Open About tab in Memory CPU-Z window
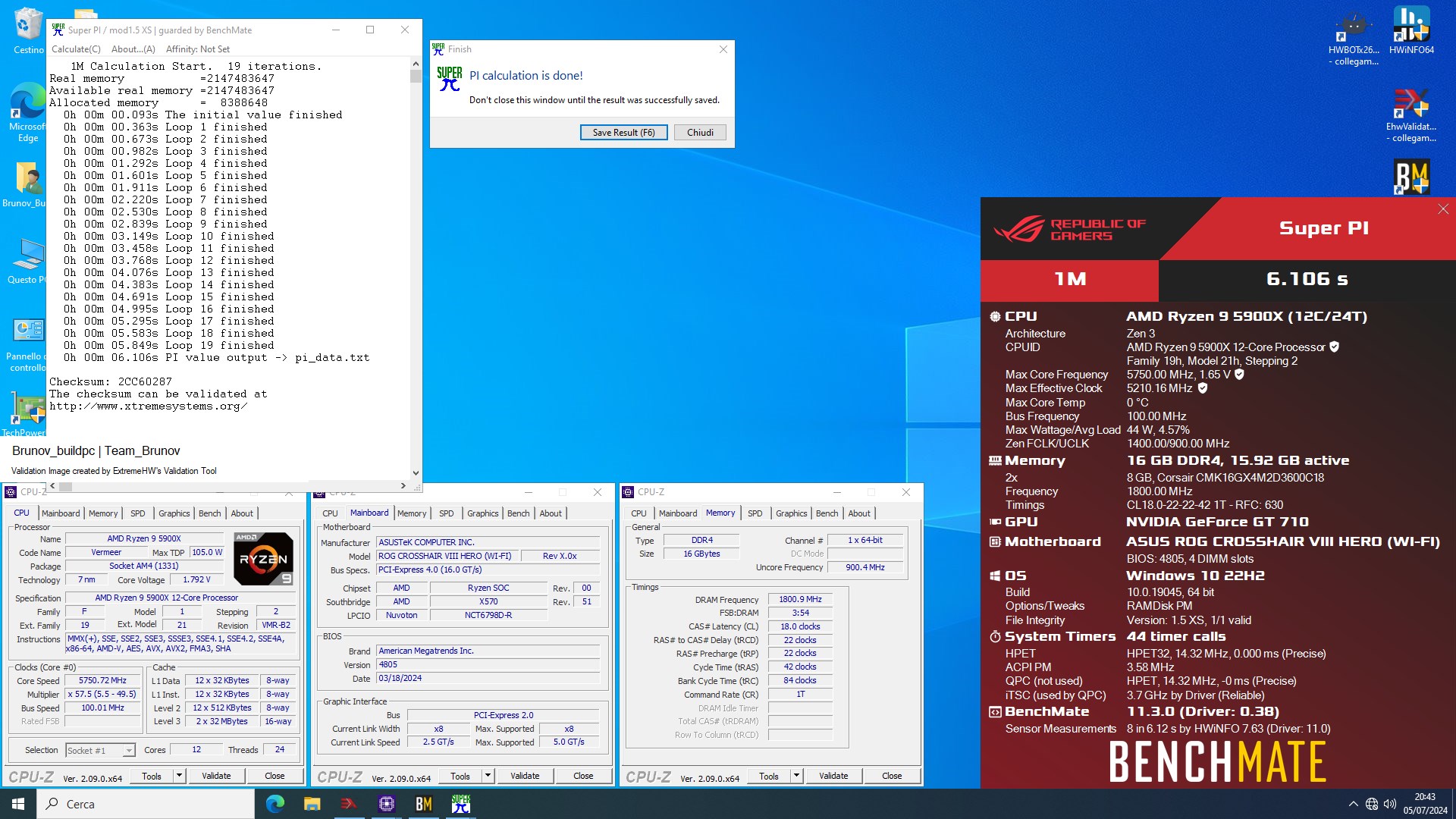Image resolution: width=1456 pixels, height=819 pixels. [x=858, y=513]
